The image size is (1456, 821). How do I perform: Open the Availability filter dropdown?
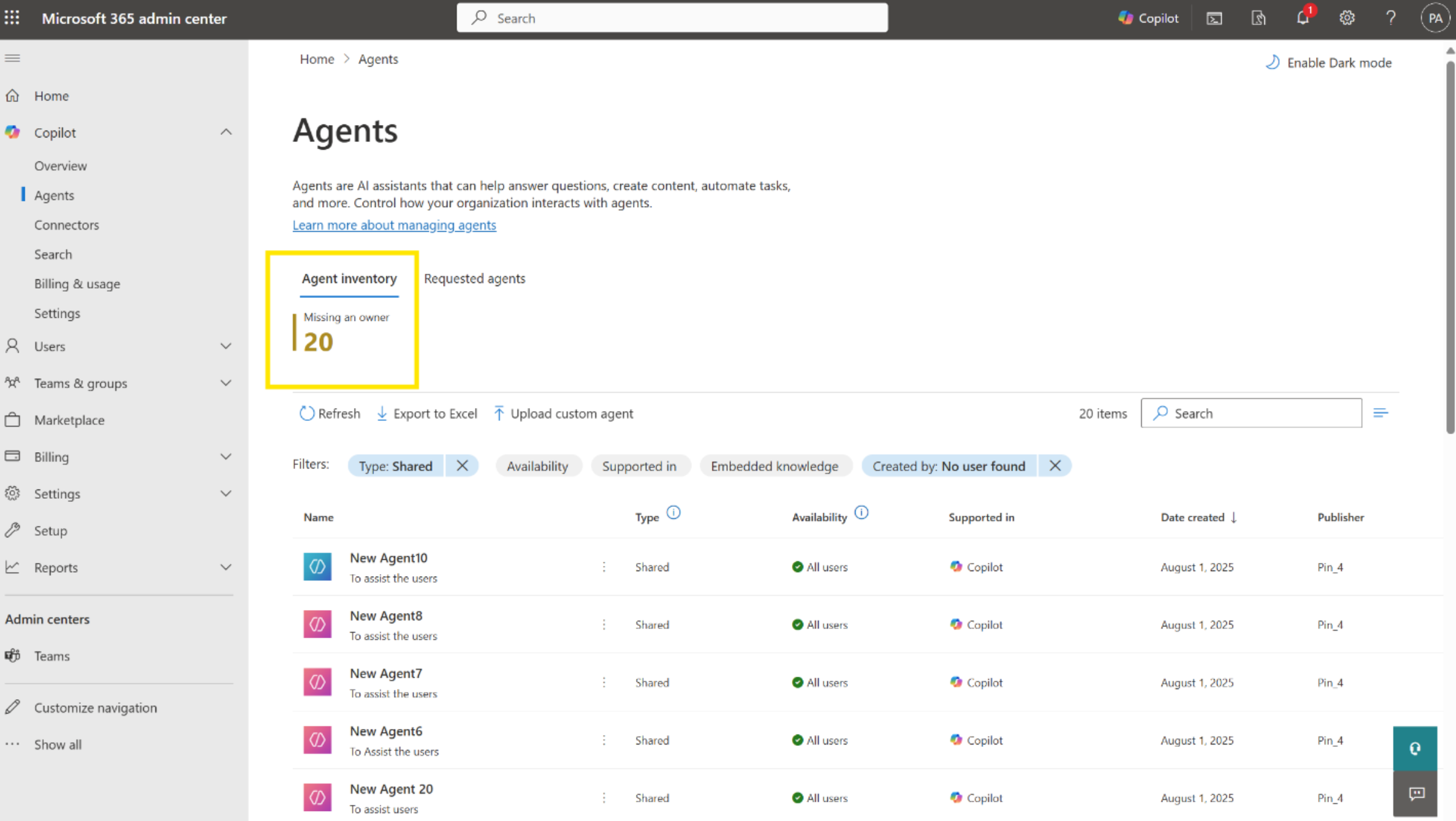(538, 466)
